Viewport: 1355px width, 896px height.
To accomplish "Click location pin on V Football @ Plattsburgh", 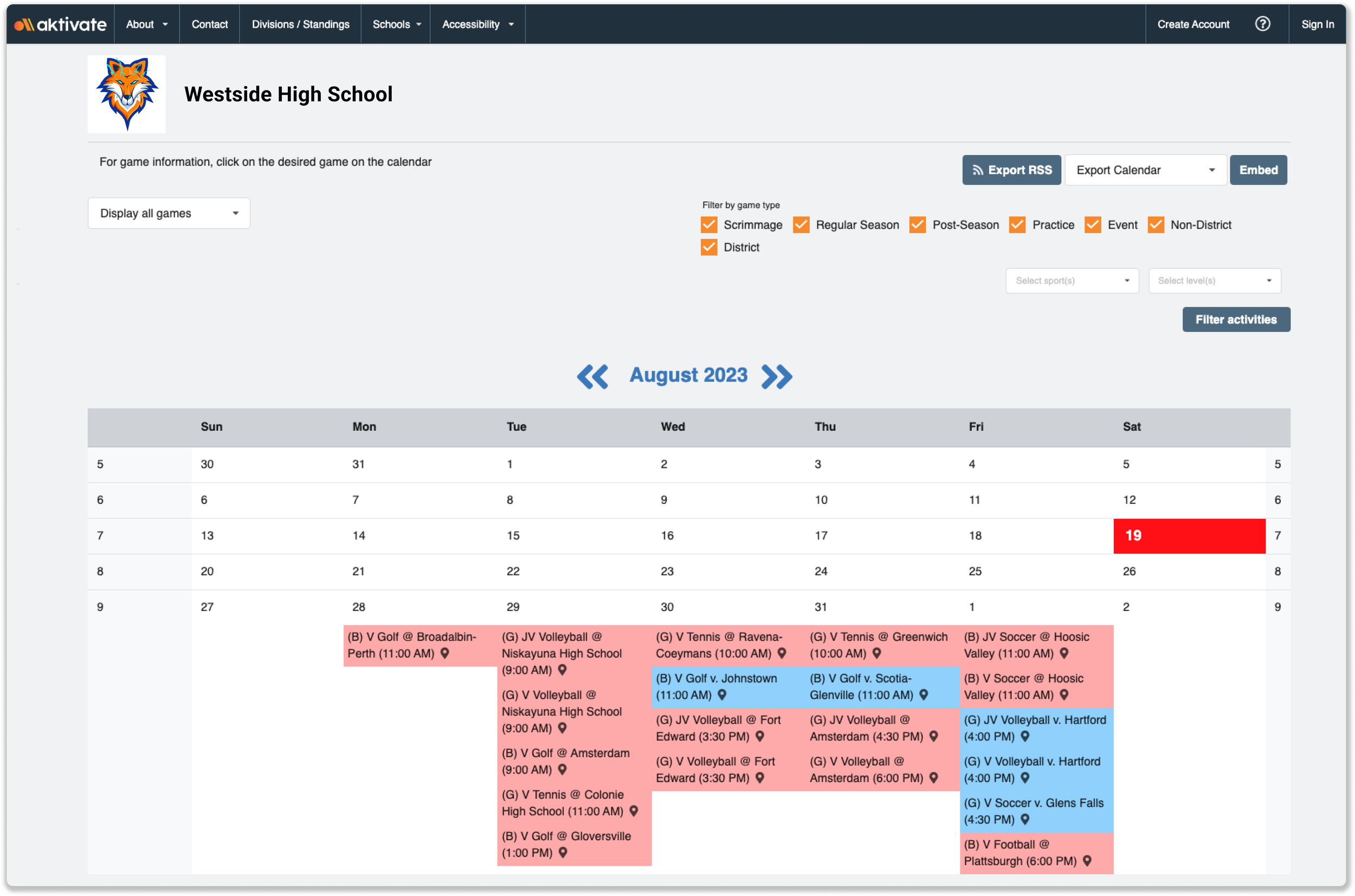I will tap(1087, 861).
